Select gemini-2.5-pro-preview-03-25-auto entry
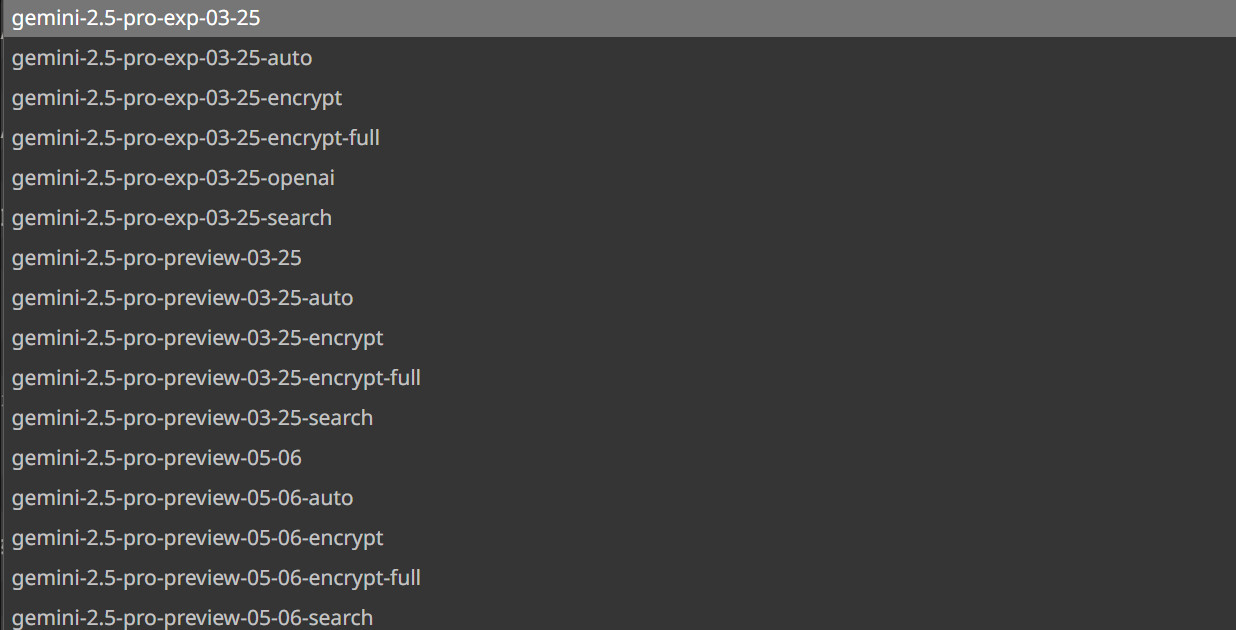This screenshot has width=1236, height=630. pyautogui.click(x=182, y=298)
